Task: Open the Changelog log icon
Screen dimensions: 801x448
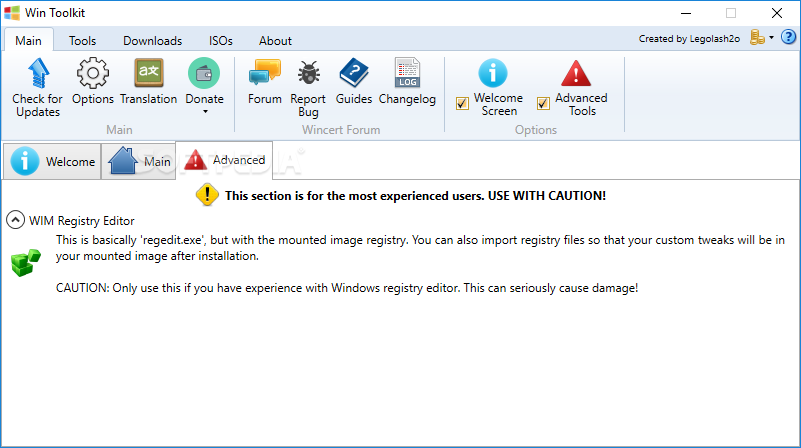Action: point(407,73)
